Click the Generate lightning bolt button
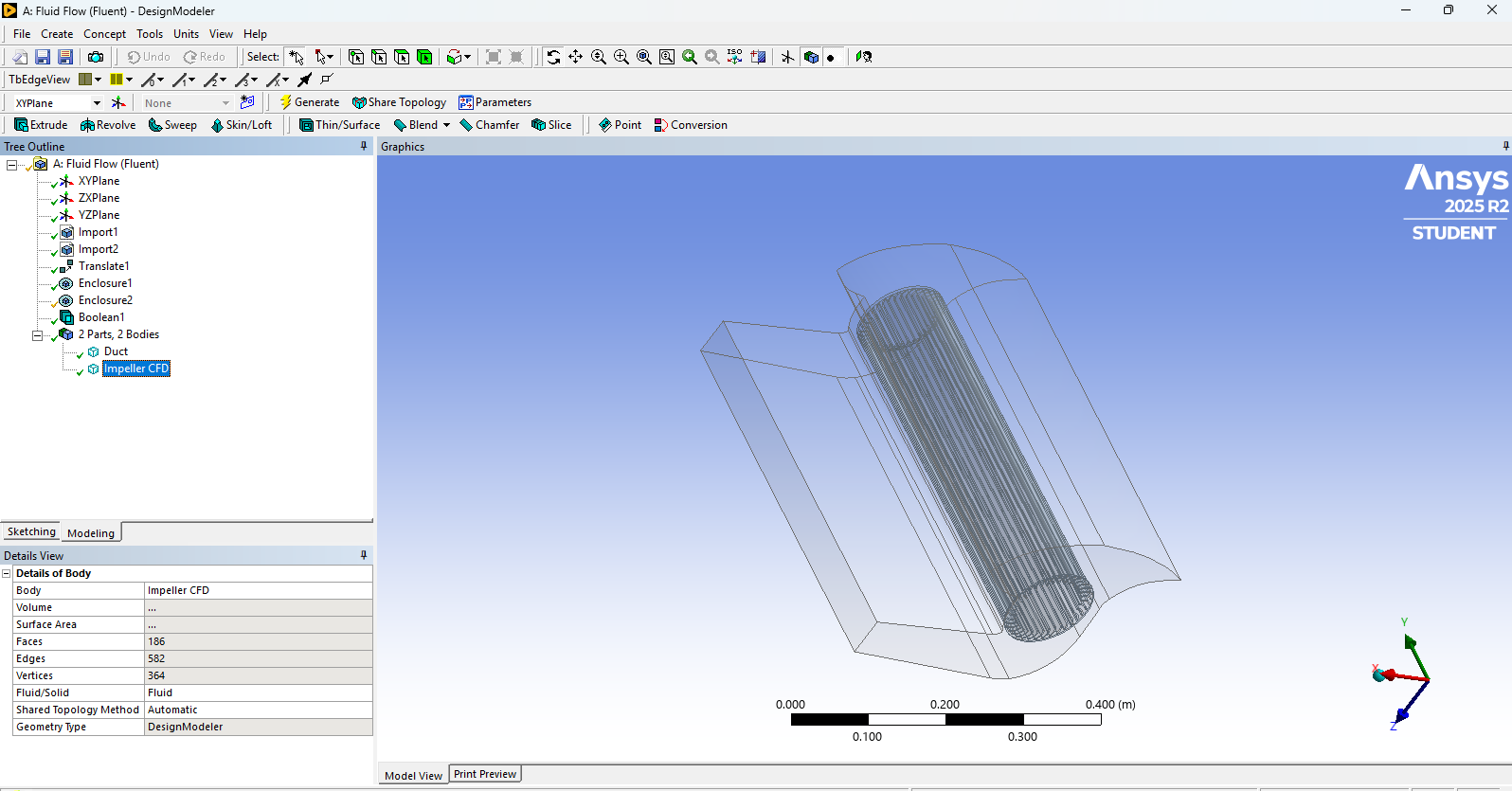 309,102
